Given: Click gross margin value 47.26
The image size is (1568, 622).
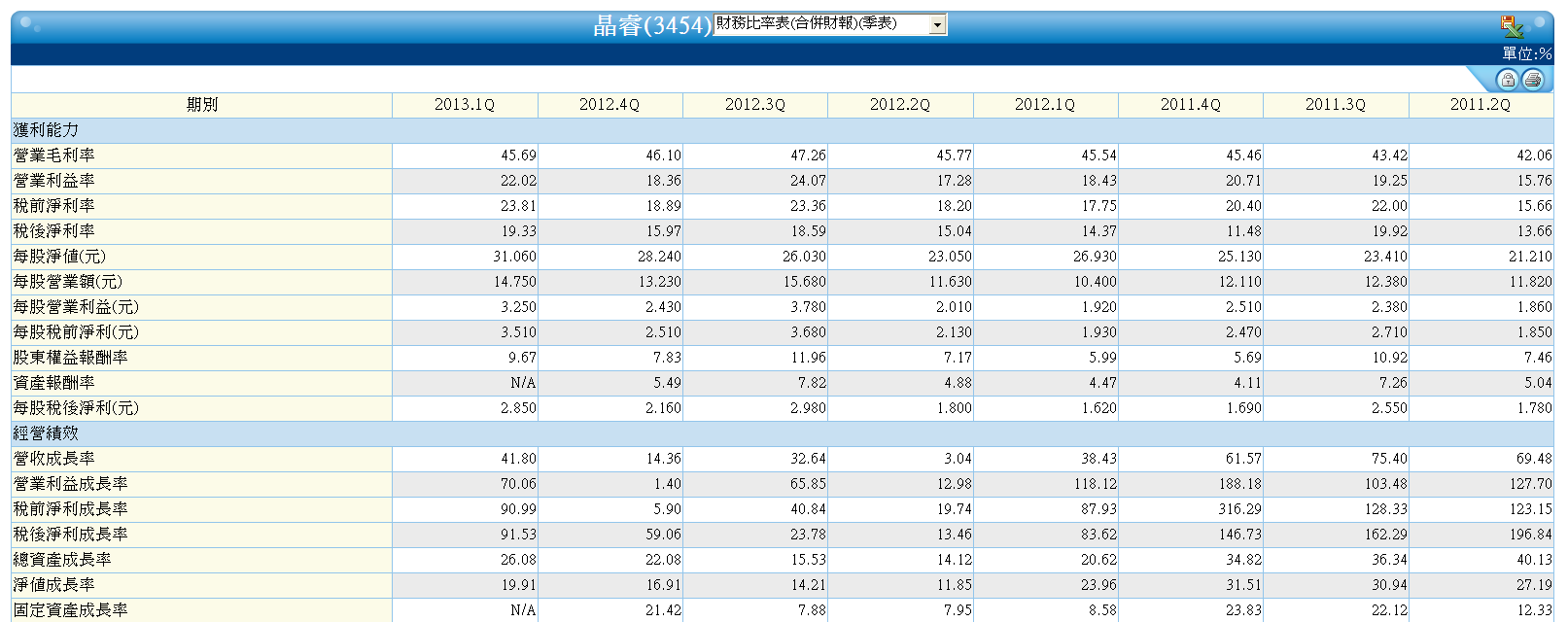Looking at the screenshot, I should pos(808,155).
